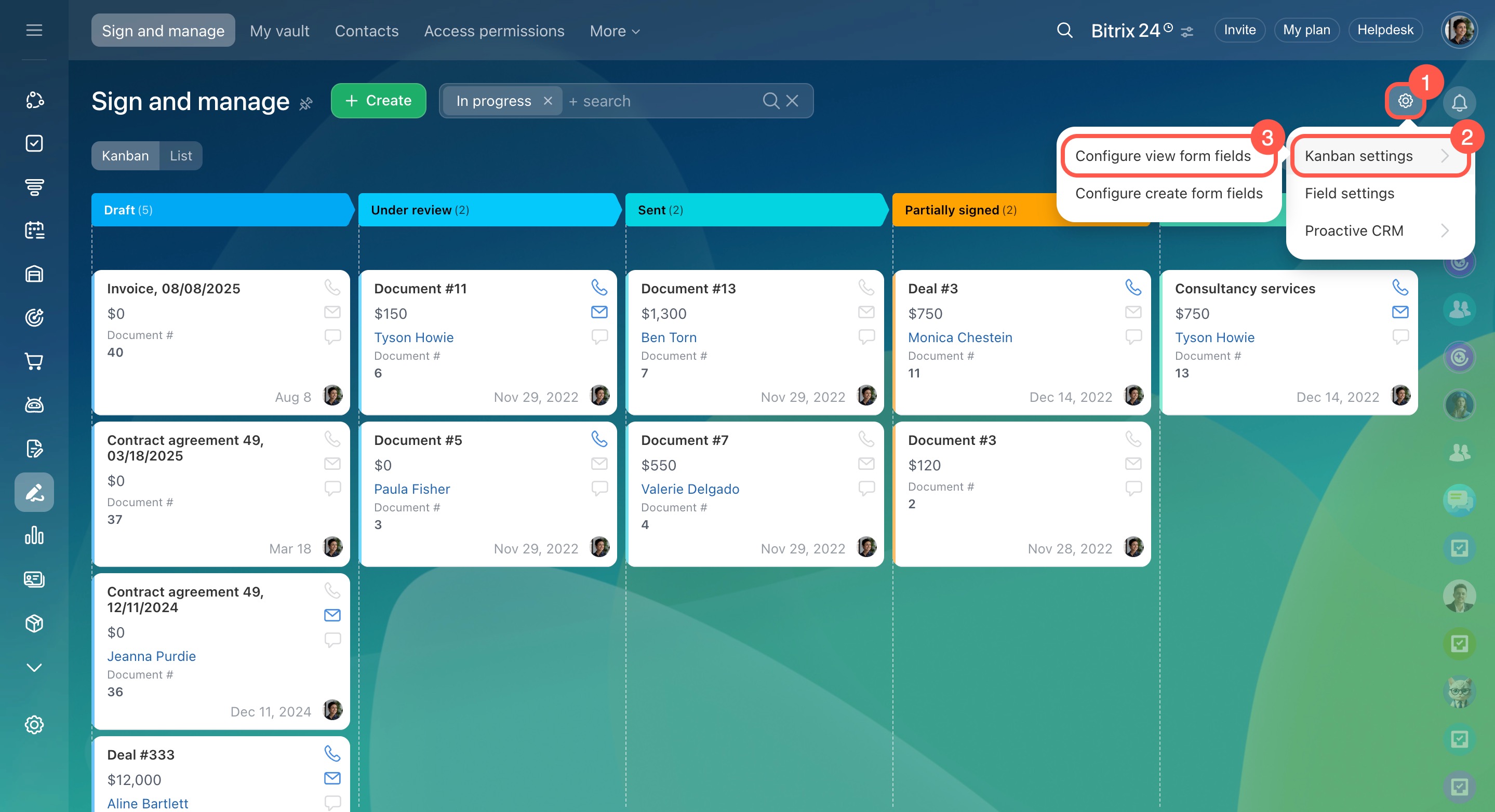This screenshot has height=812, width=1495.
Task: Select the Draft stage column header
Action: [x=223, y=210]
